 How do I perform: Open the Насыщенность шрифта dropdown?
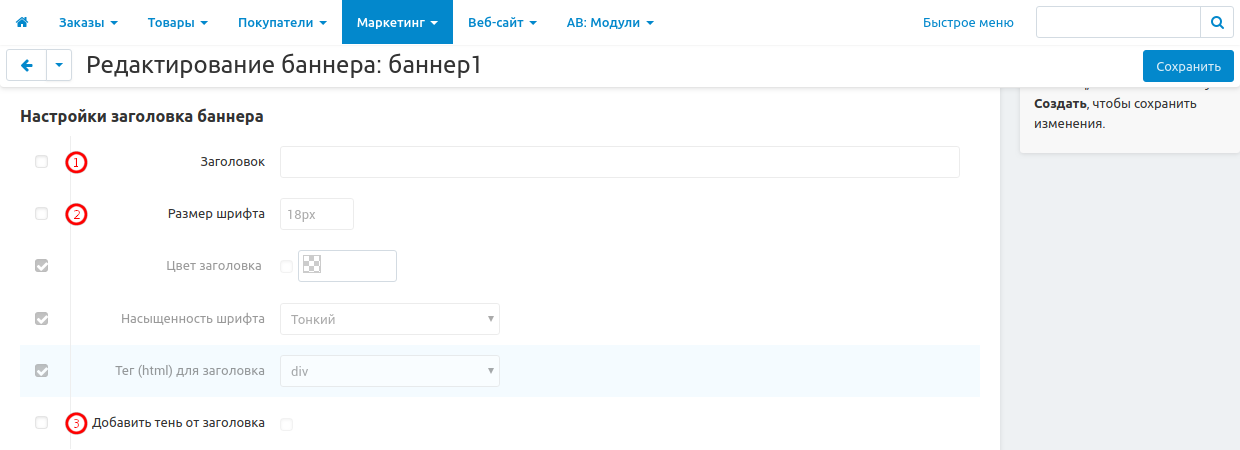pos(389,319)
